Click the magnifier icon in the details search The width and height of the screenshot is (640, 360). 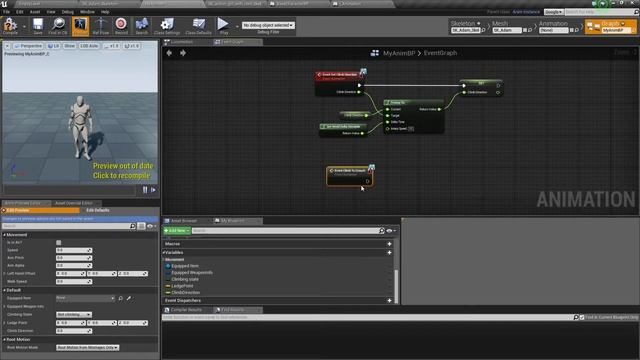click(x=133, y=226)
